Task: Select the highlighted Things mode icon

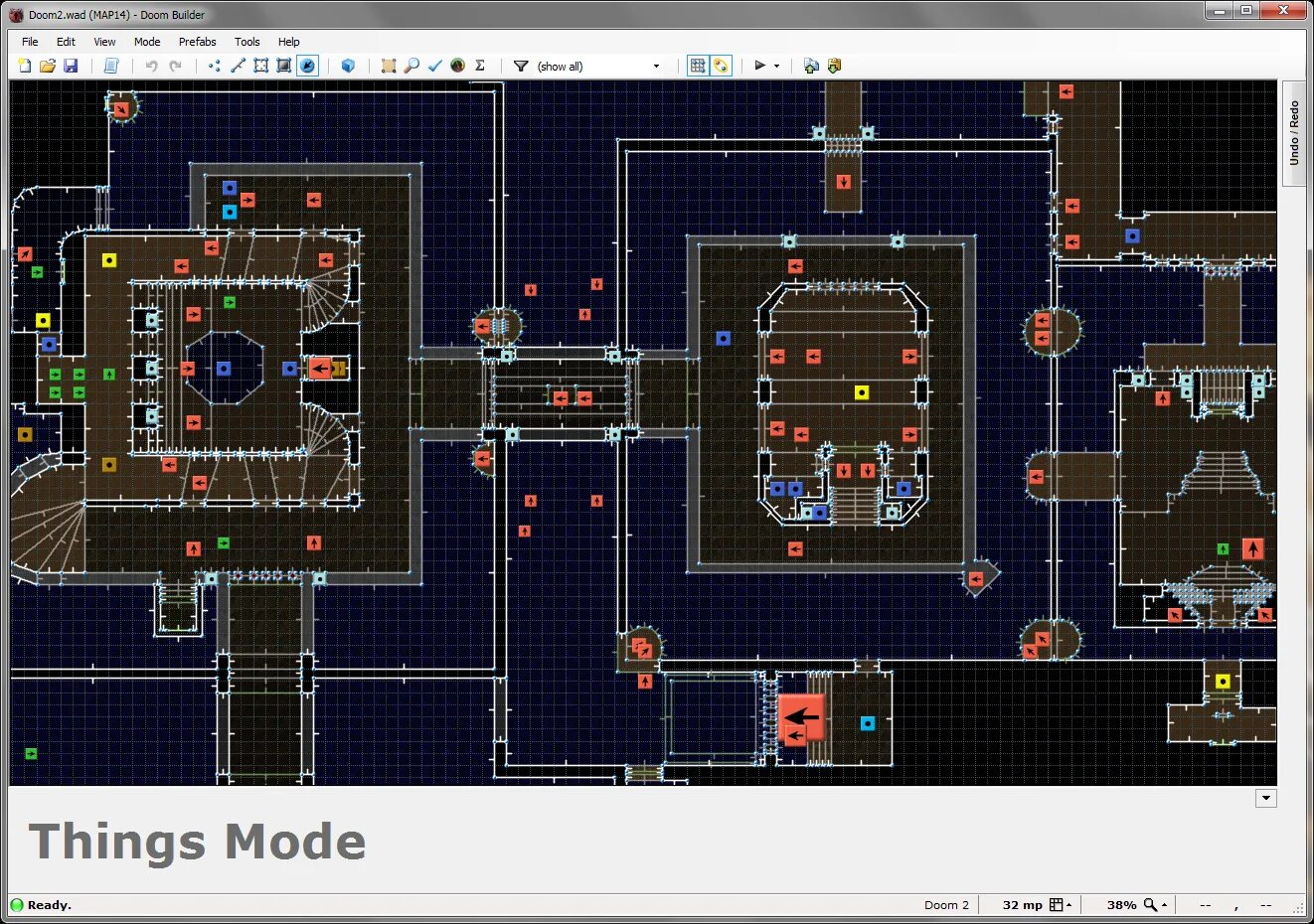Action: pos(308,66)
